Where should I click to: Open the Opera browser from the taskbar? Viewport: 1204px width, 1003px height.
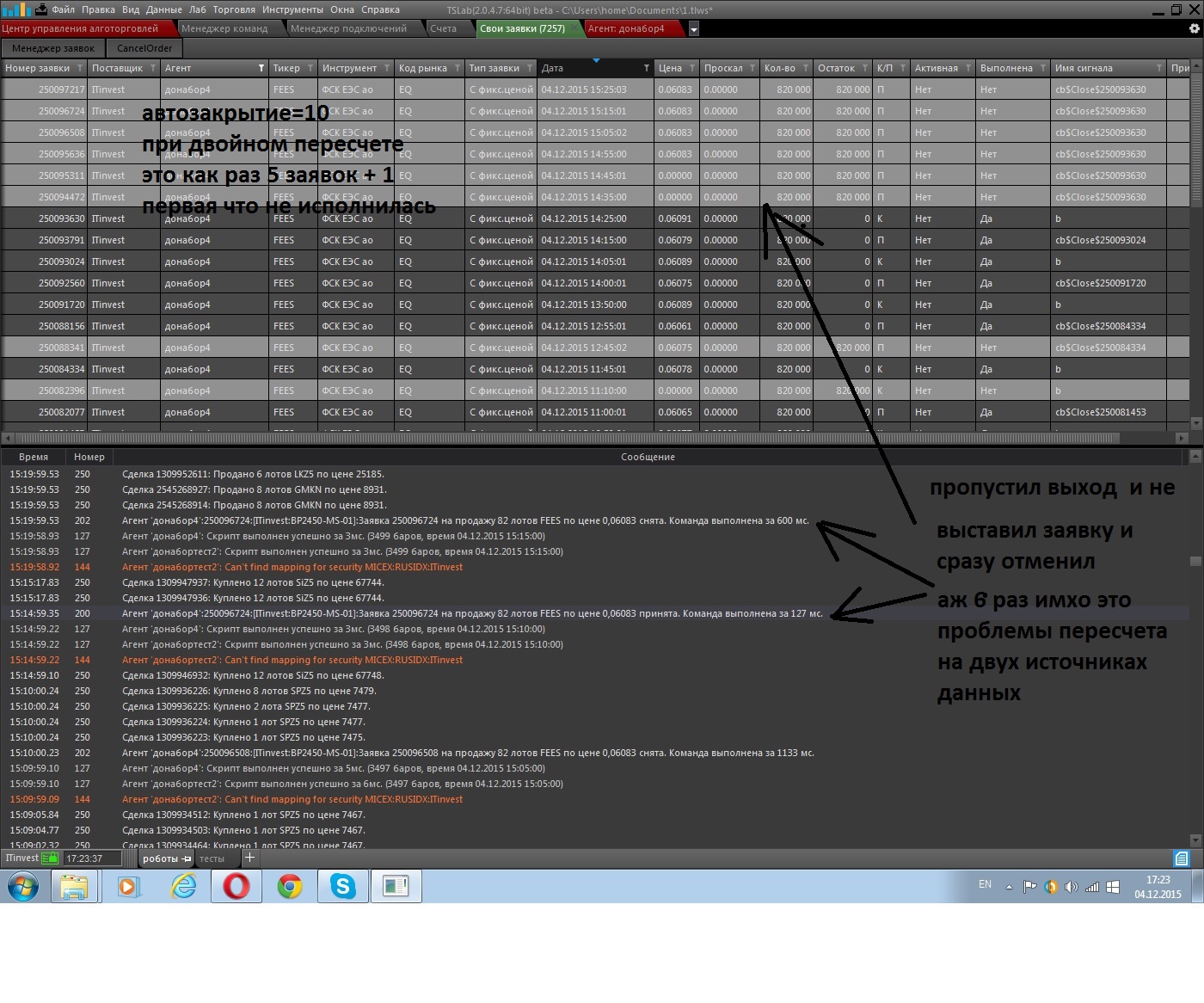(236, 886)
